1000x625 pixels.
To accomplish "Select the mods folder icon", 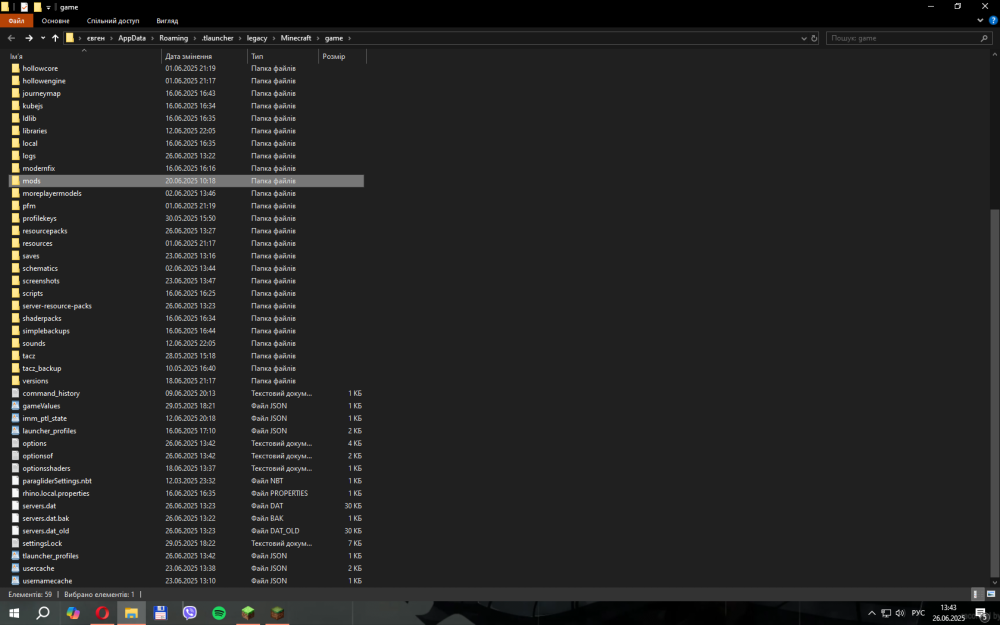I will tap(16, 181).
